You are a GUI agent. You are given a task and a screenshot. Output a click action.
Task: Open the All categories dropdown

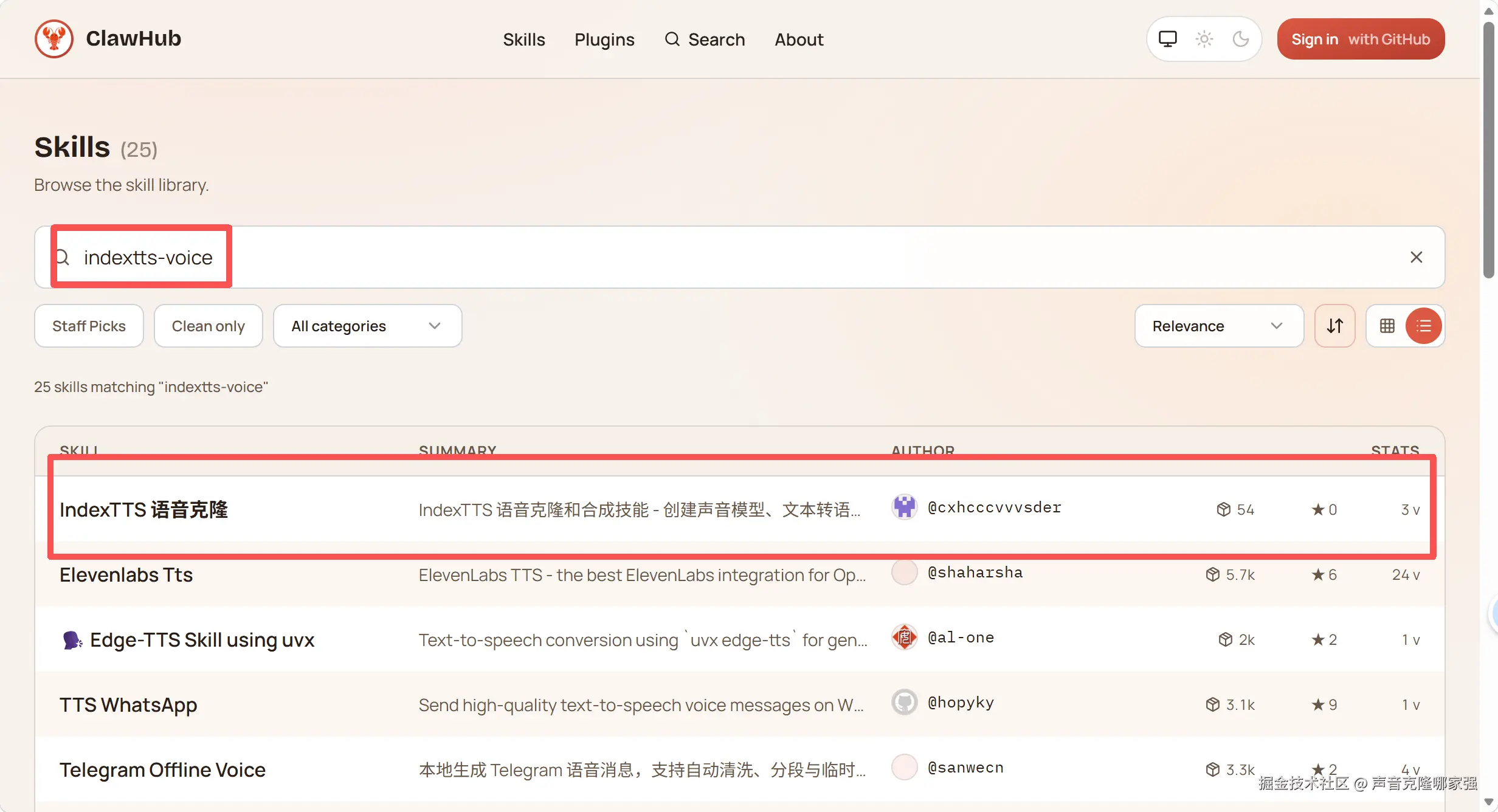point(367,326)
